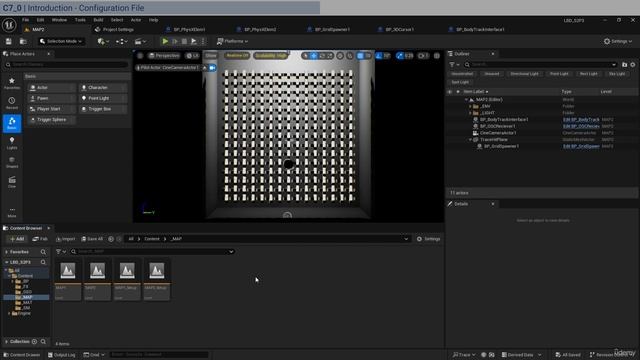Expand the _LIGHT folder in Outliner

470,113
